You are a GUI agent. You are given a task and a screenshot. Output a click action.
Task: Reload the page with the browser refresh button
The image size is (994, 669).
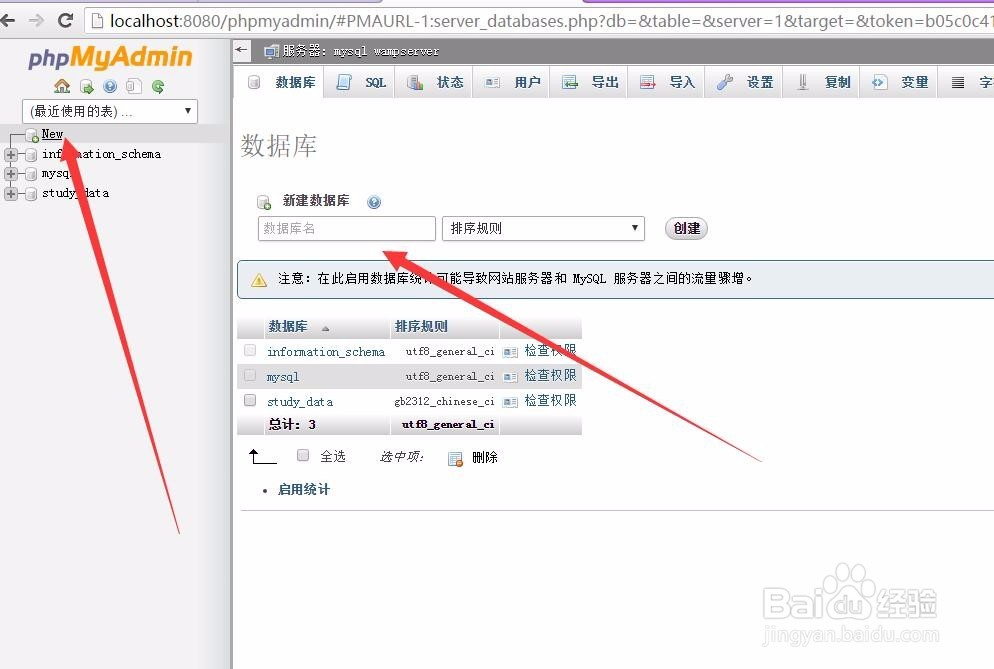(65, 20)
